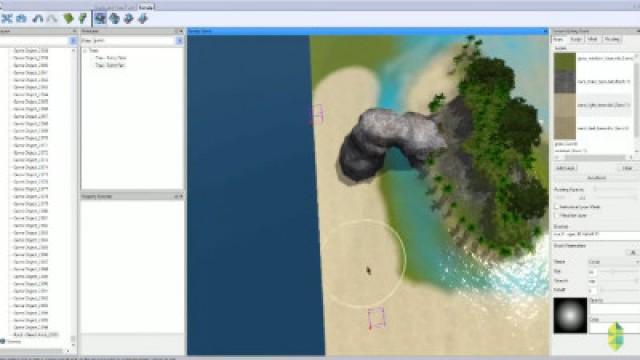The width and height of the screenshot is (640, 360).
Task: Open the brush Shape dropdown
Action: (x=613, y=262)
